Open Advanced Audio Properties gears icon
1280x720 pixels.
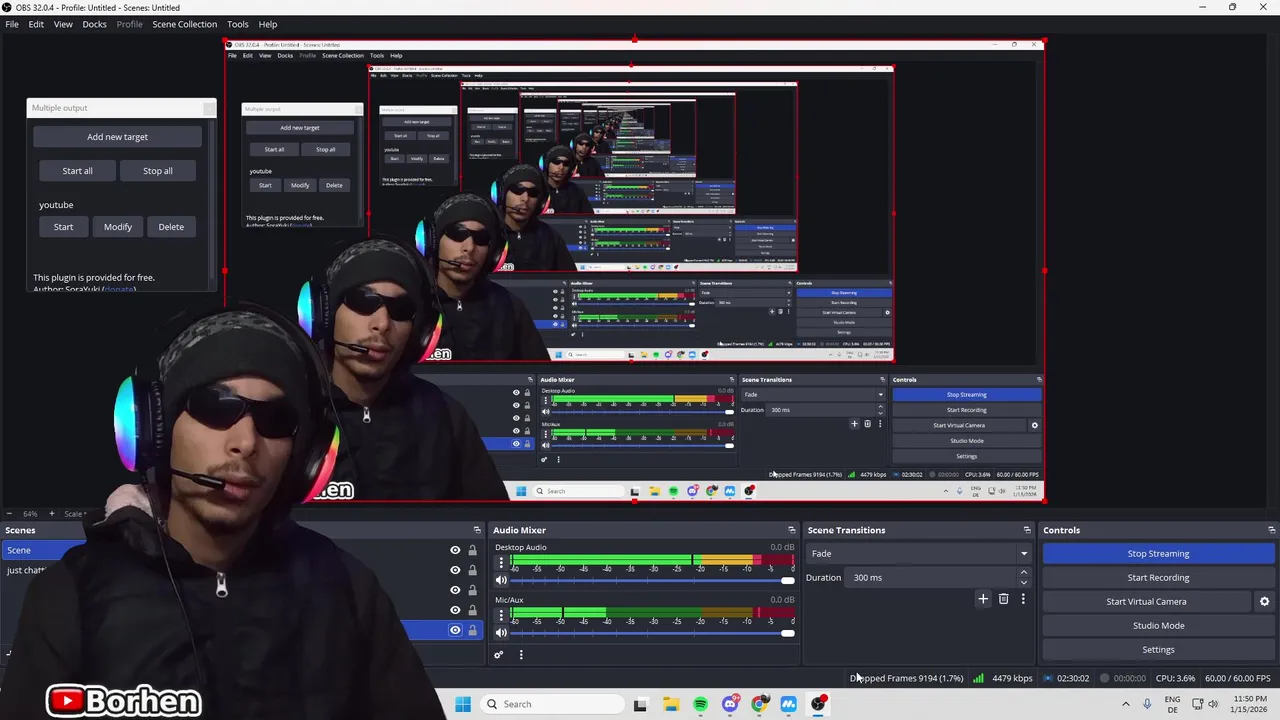tap(499, 655)
